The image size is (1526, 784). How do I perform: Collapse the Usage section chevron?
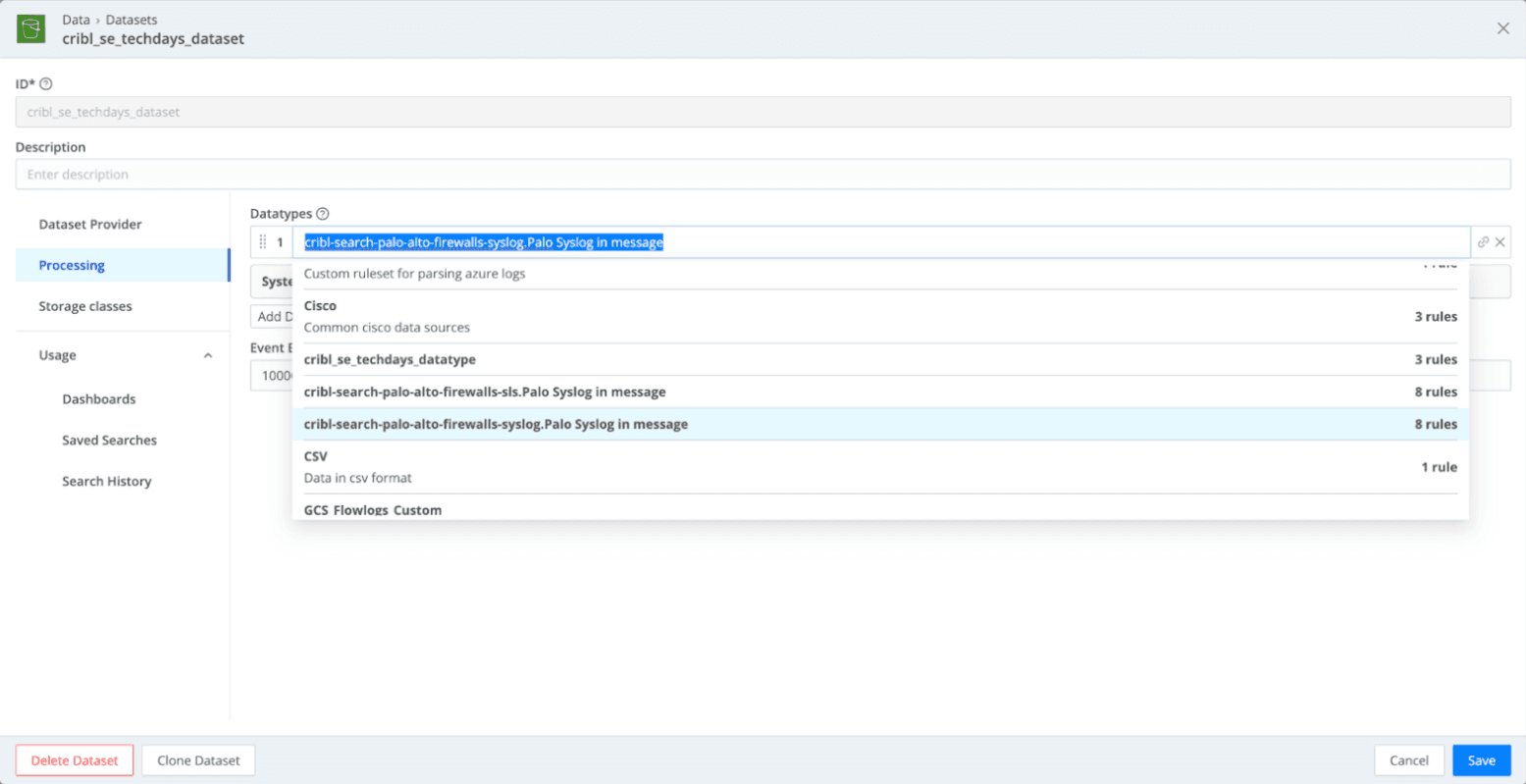click(208, 355)
